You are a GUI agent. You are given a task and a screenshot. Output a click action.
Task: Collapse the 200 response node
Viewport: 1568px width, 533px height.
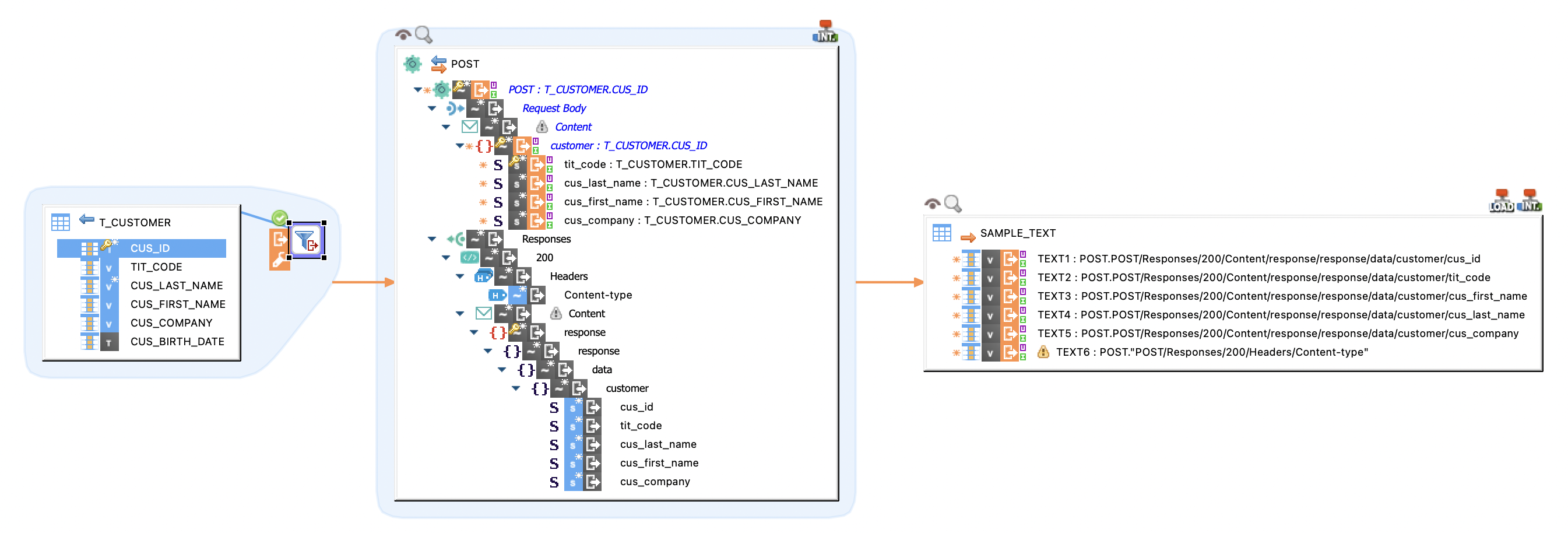click(446, 258)
